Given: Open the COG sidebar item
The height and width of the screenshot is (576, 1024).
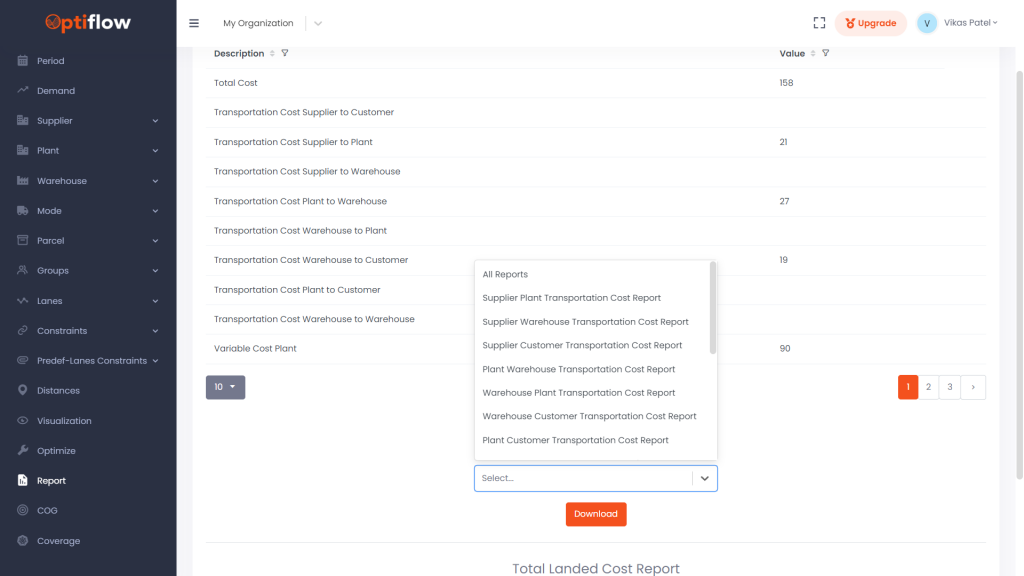Looking at the screenshot, I should point(47,511).
